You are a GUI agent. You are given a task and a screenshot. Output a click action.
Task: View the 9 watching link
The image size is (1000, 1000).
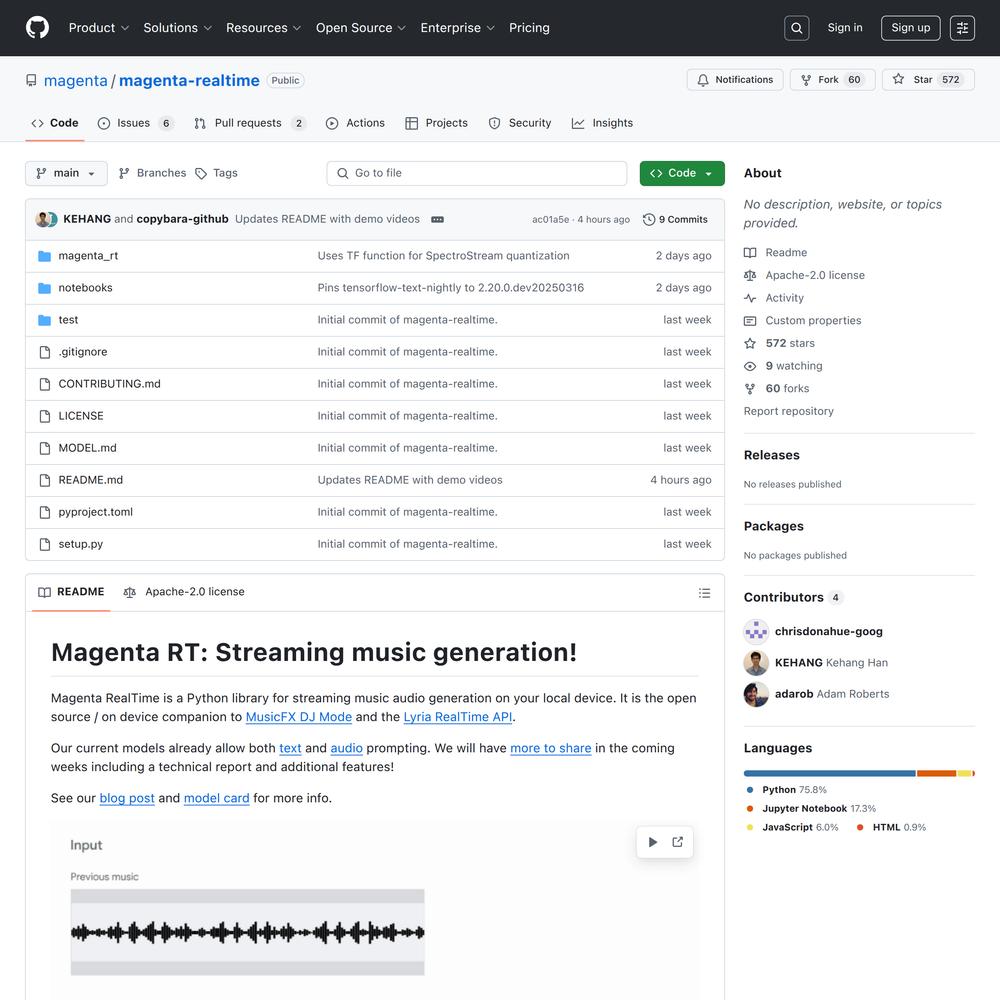pos(794,366)
